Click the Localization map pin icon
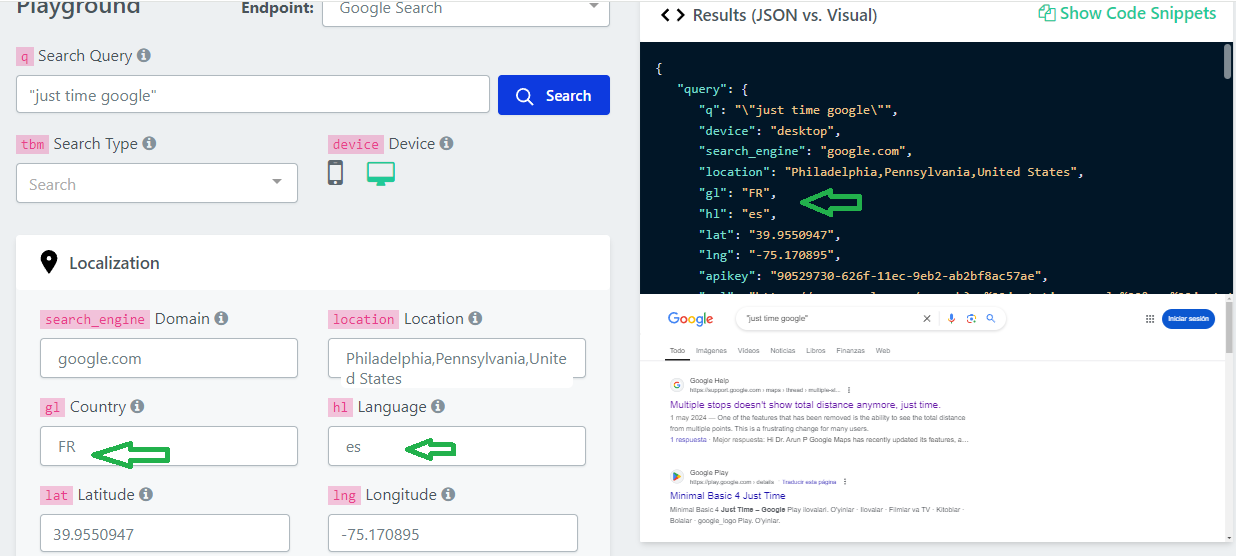The width and height of the screenshot is (1236, 556). click(48, 263)
